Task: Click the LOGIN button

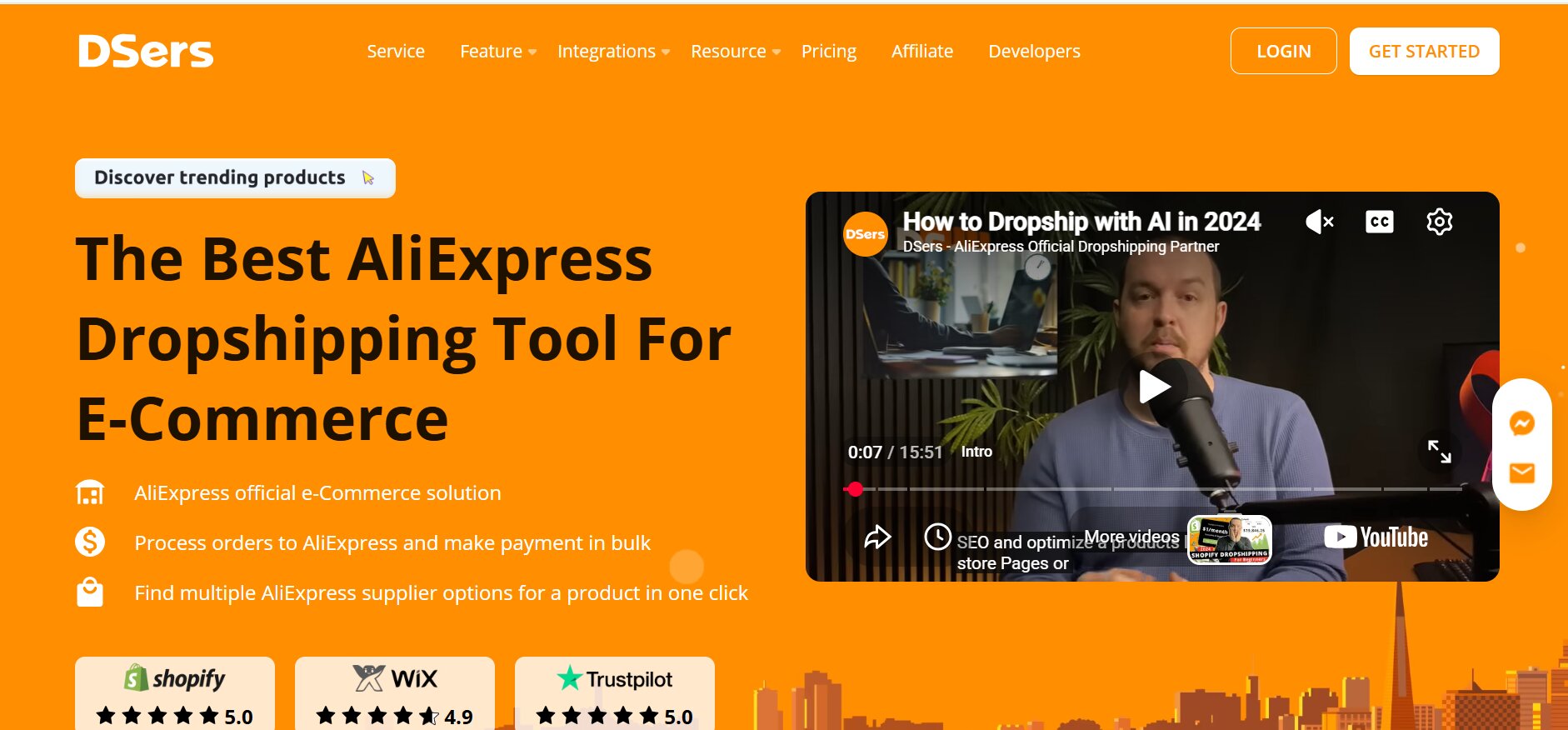Action: tap(1284, 51)
